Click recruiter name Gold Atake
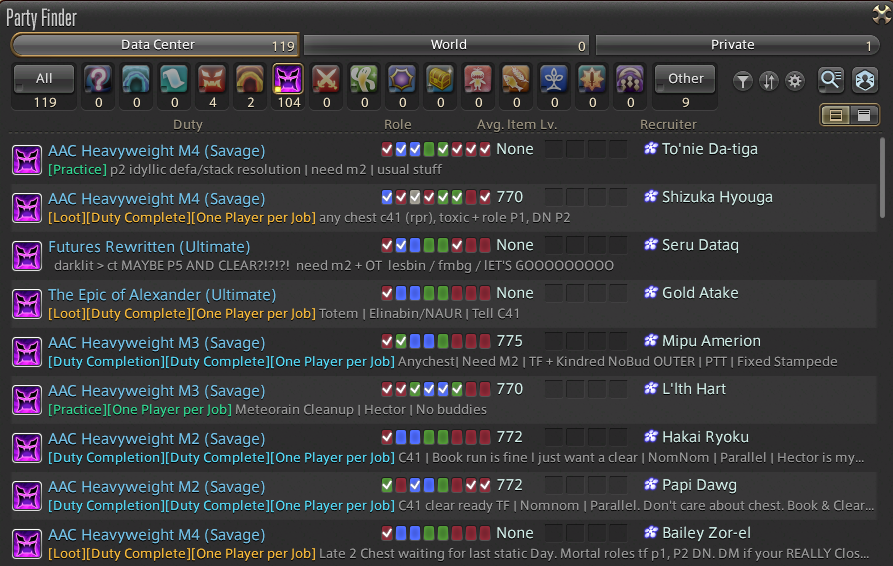 click(x=700, y=293)
